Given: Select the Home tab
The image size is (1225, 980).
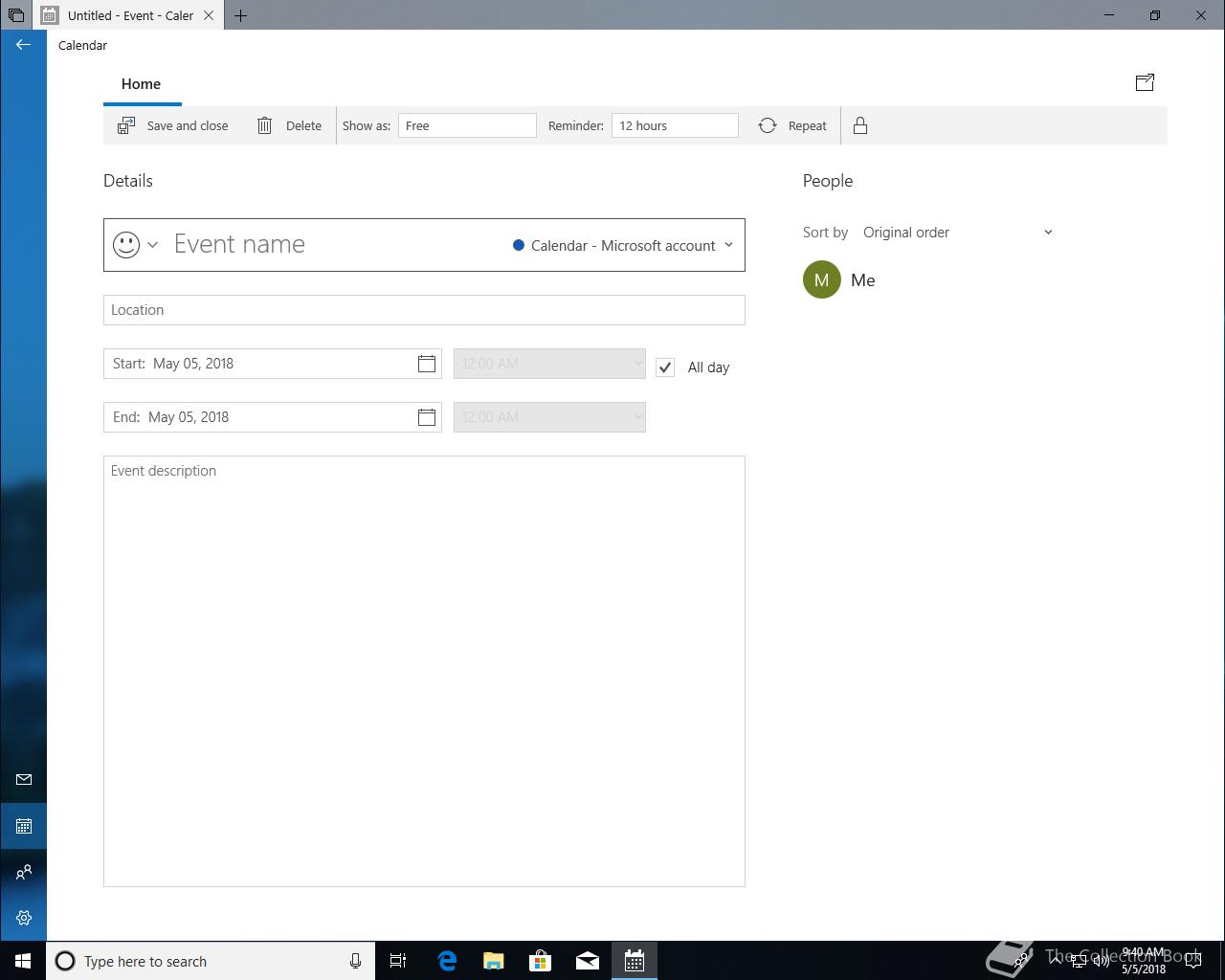Looking at the screenshot, I should (141, 84).
